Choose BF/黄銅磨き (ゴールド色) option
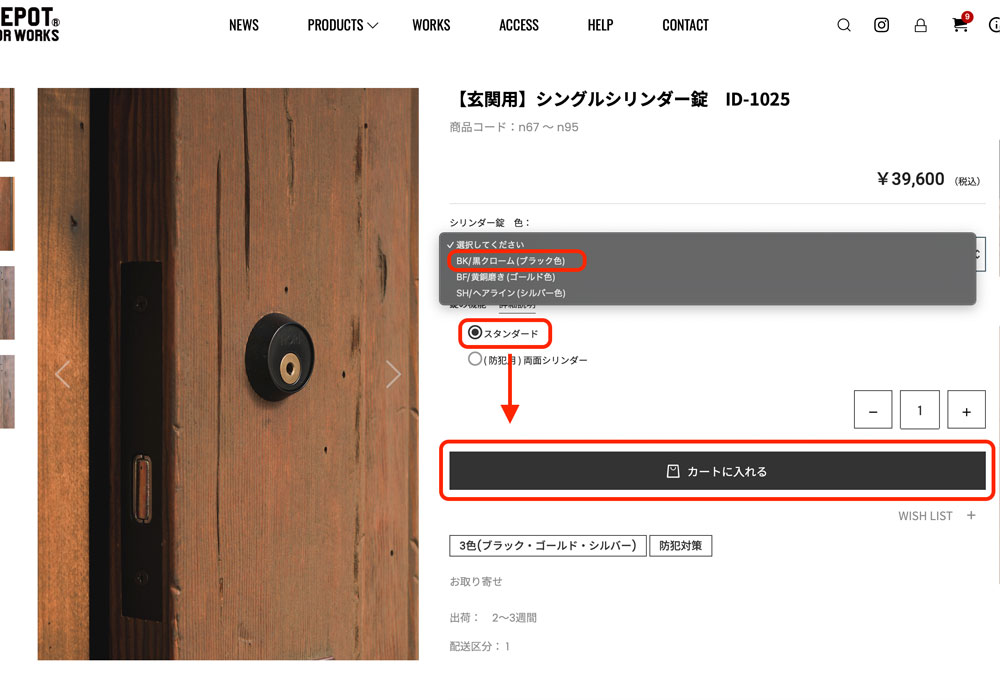The height and width of the screenshot is (700, 1000). tap(505, 277)
